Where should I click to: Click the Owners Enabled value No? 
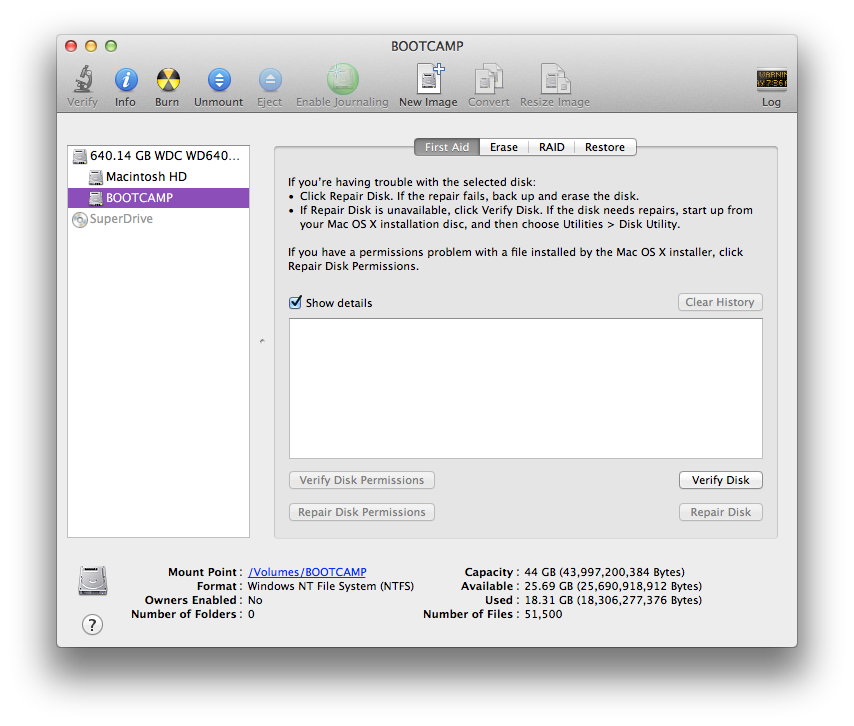(x=255, y=600)
